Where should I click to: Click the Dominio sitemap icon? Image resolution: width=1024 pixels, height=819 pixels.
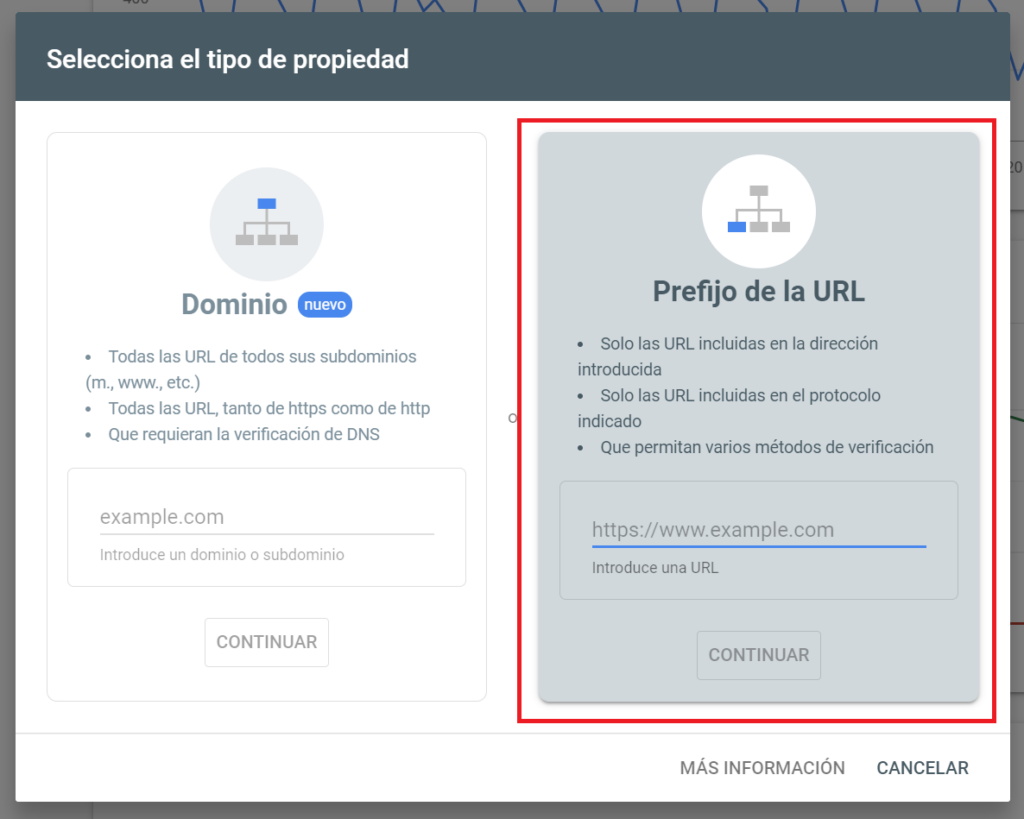pos(266,224)
